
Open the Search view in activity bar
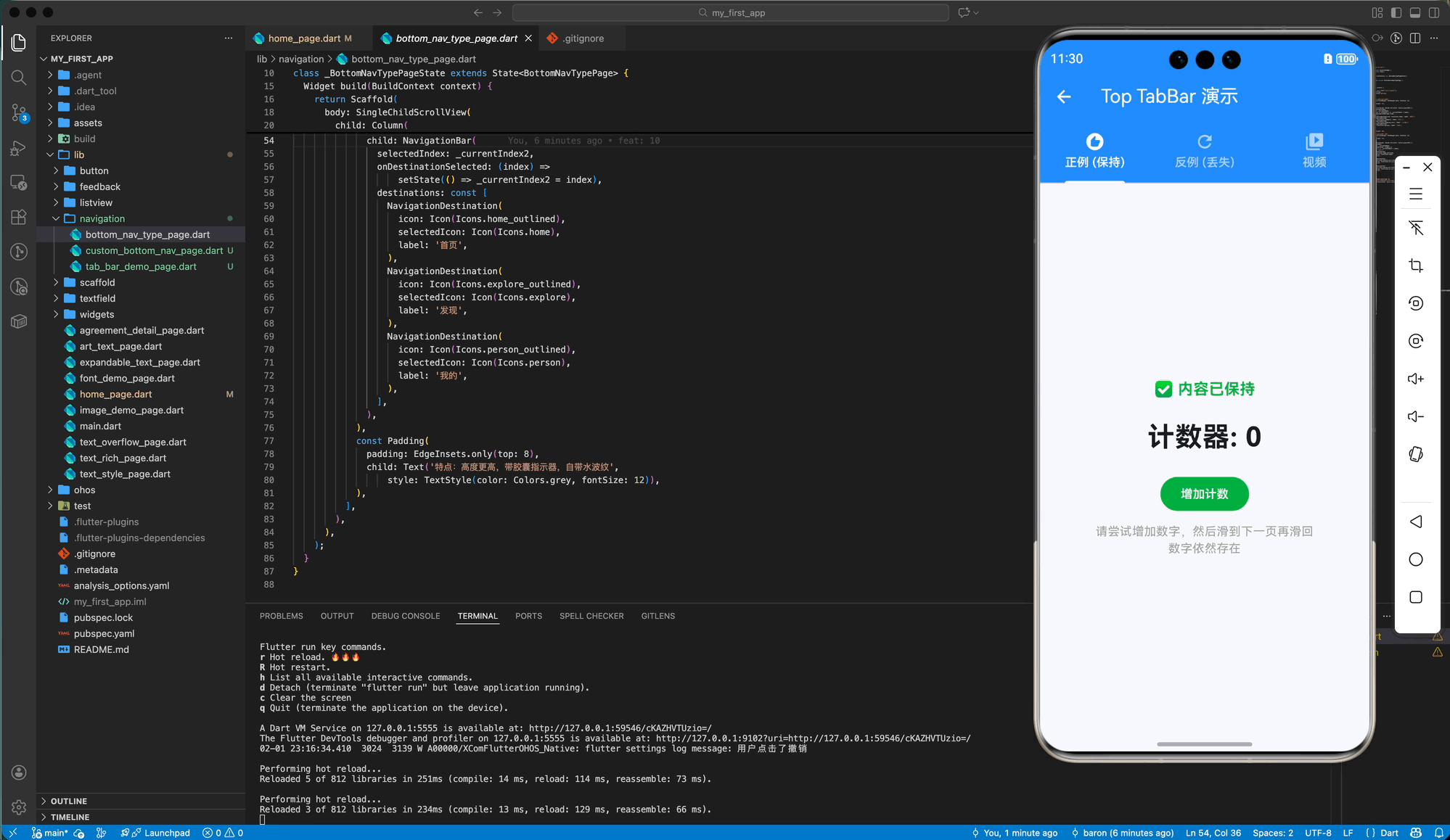pyautogui.click(x=19, y=78)
